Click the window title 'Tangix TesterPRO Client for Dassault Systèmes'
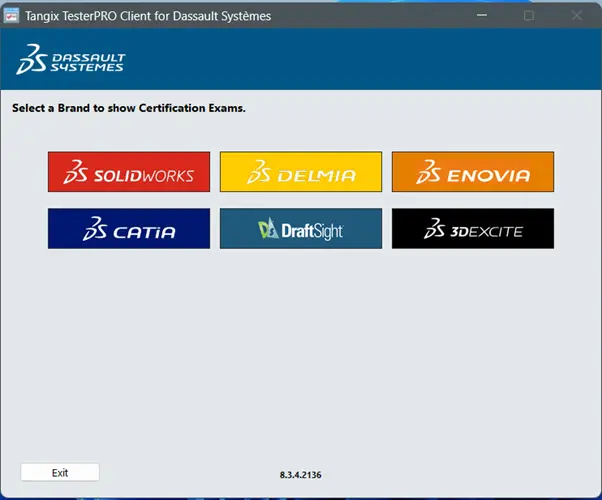602x500 pixels. (x=148, y=16)
